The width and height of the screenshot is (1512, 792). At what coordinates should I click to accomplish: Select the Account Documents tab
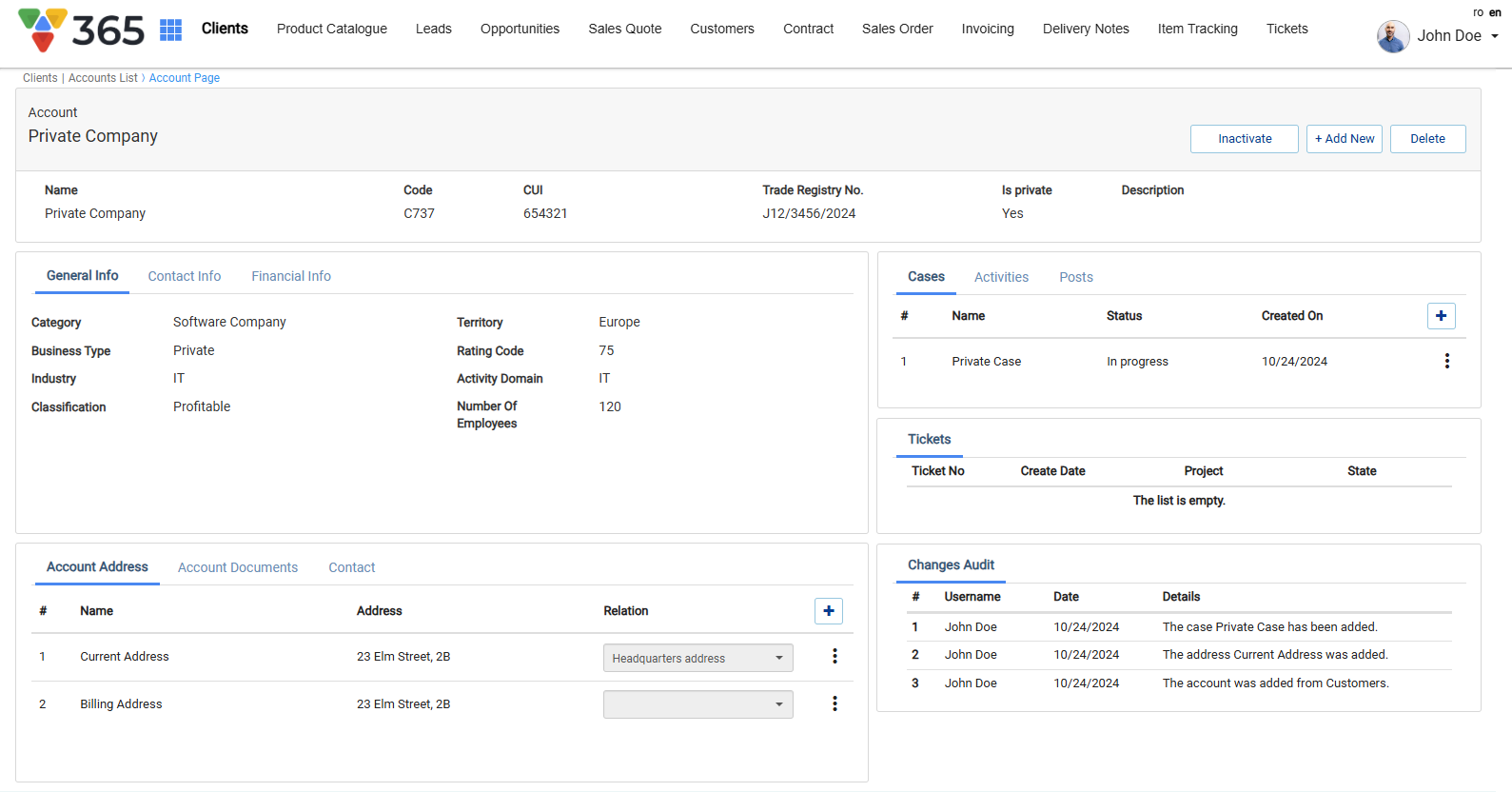238,567
